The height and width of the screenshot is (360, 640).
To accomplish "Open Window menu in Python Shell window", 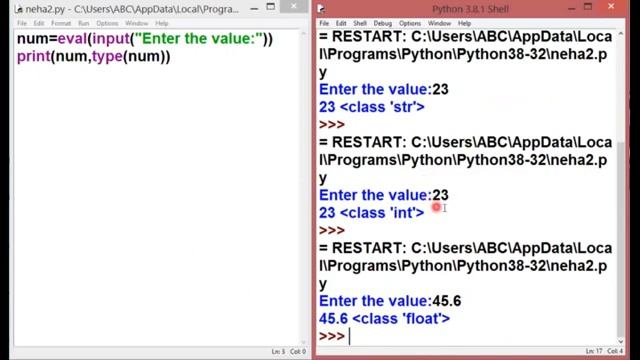I will pyautogui.click(x=439, y=23).
